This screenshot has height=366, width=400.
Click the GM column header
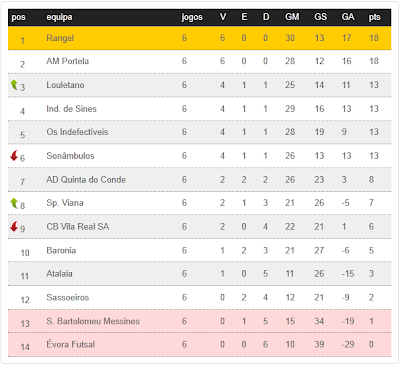click(x=292, y=17)
